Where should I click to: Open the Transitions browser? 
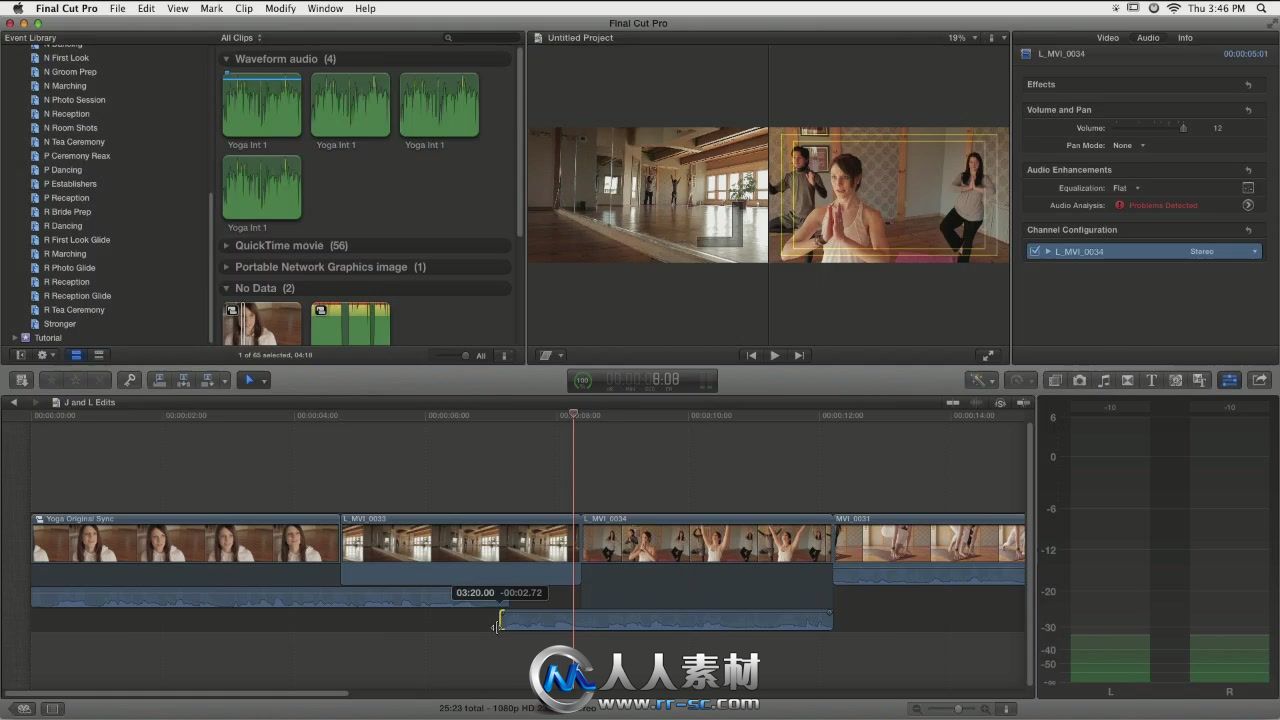[x=1128, y=380]
